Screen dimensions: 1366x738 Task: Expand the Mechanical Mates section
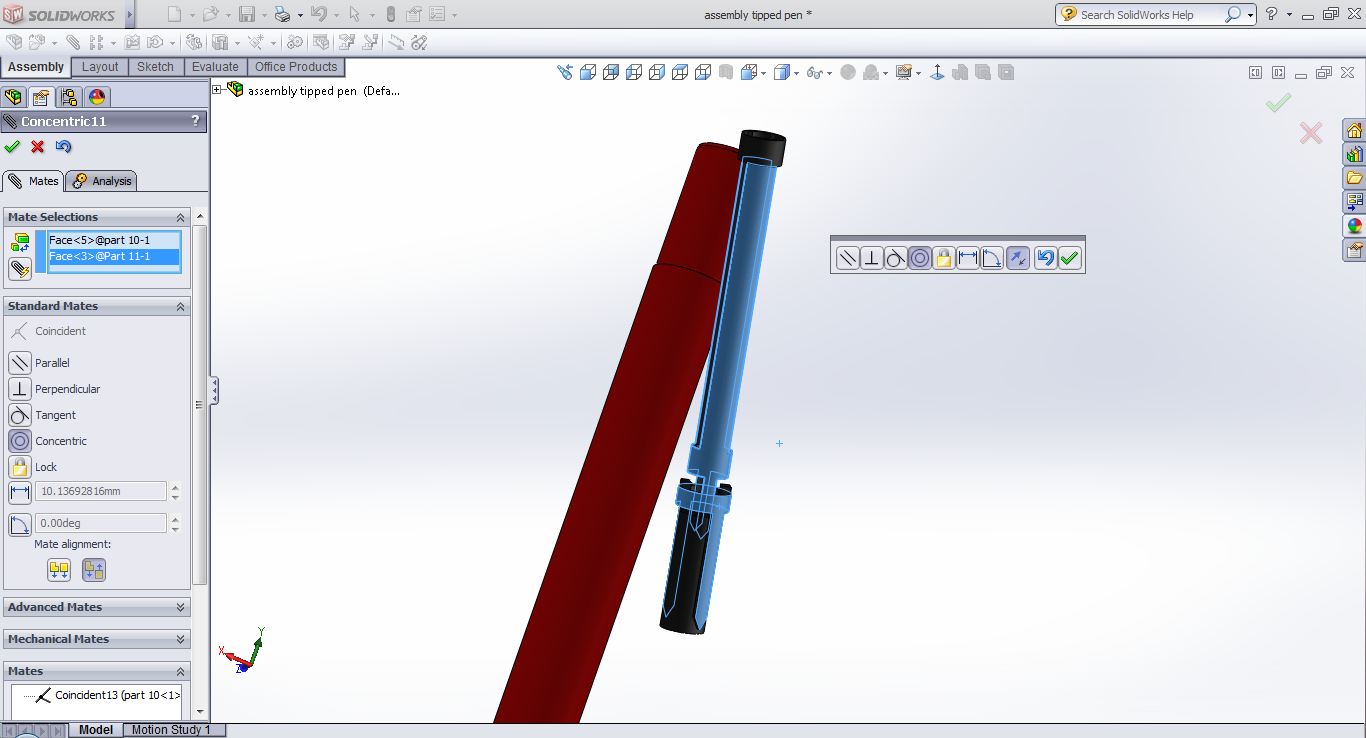(x=181, y=639)
